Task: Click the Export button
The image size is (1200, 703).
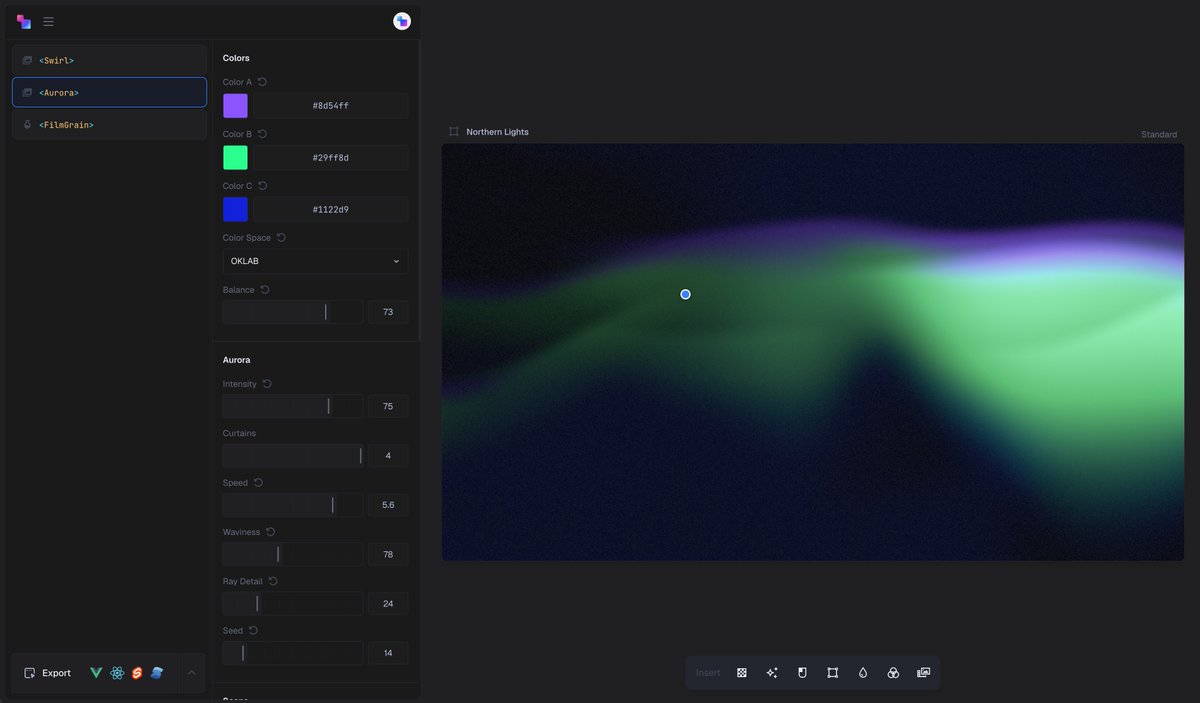Action: pos(46,672)
